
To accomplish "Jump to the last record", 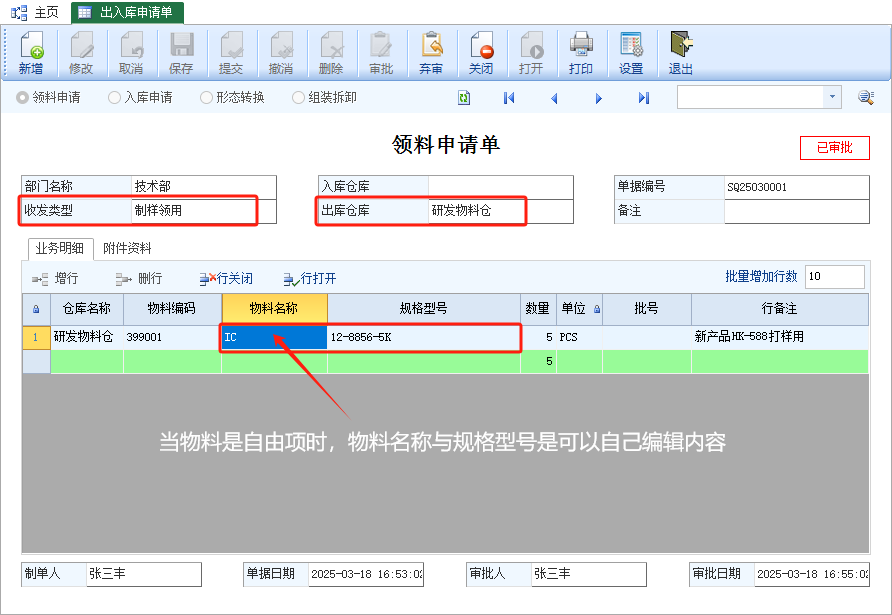I will [643, 98].
